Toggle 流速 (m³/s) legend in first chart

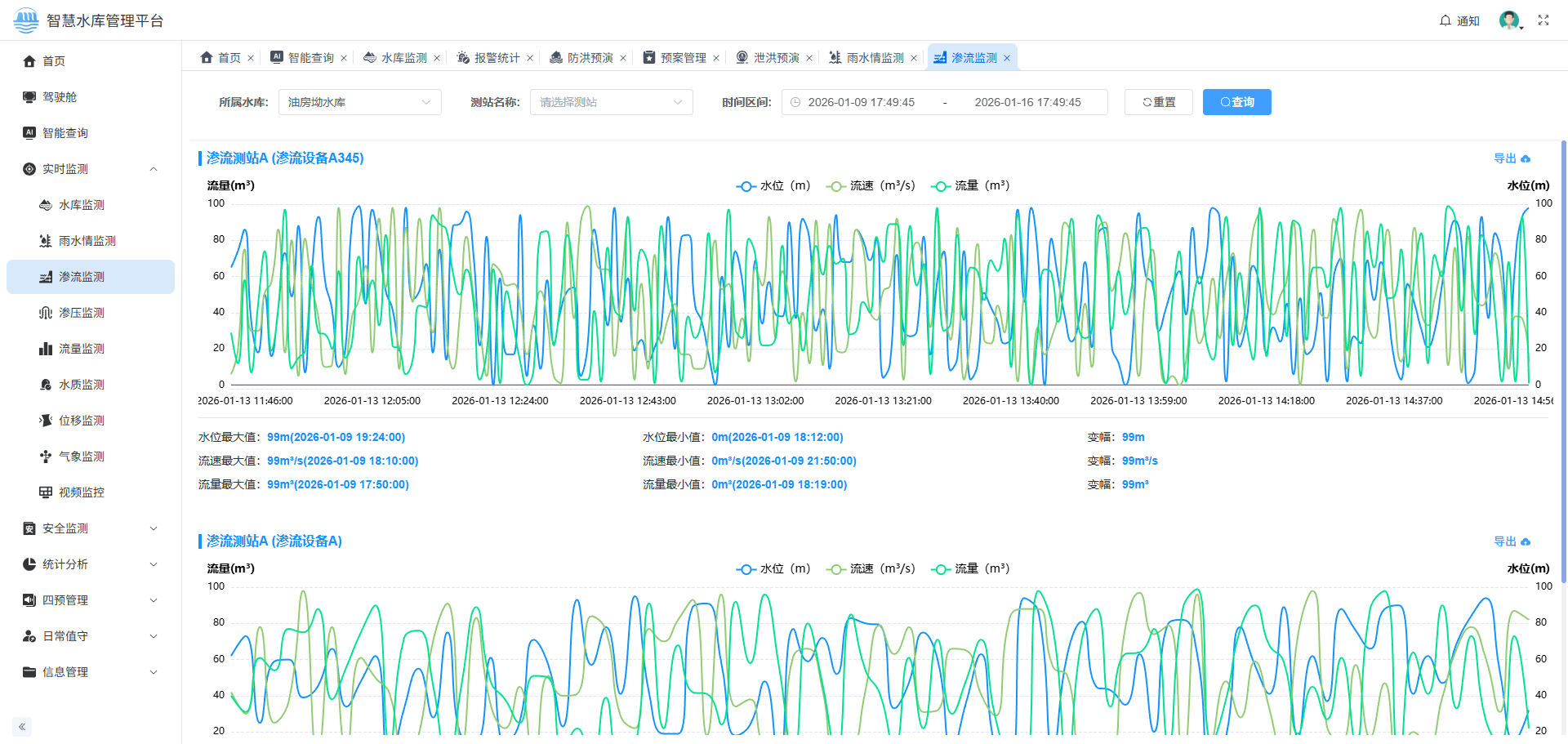[871, 186]
